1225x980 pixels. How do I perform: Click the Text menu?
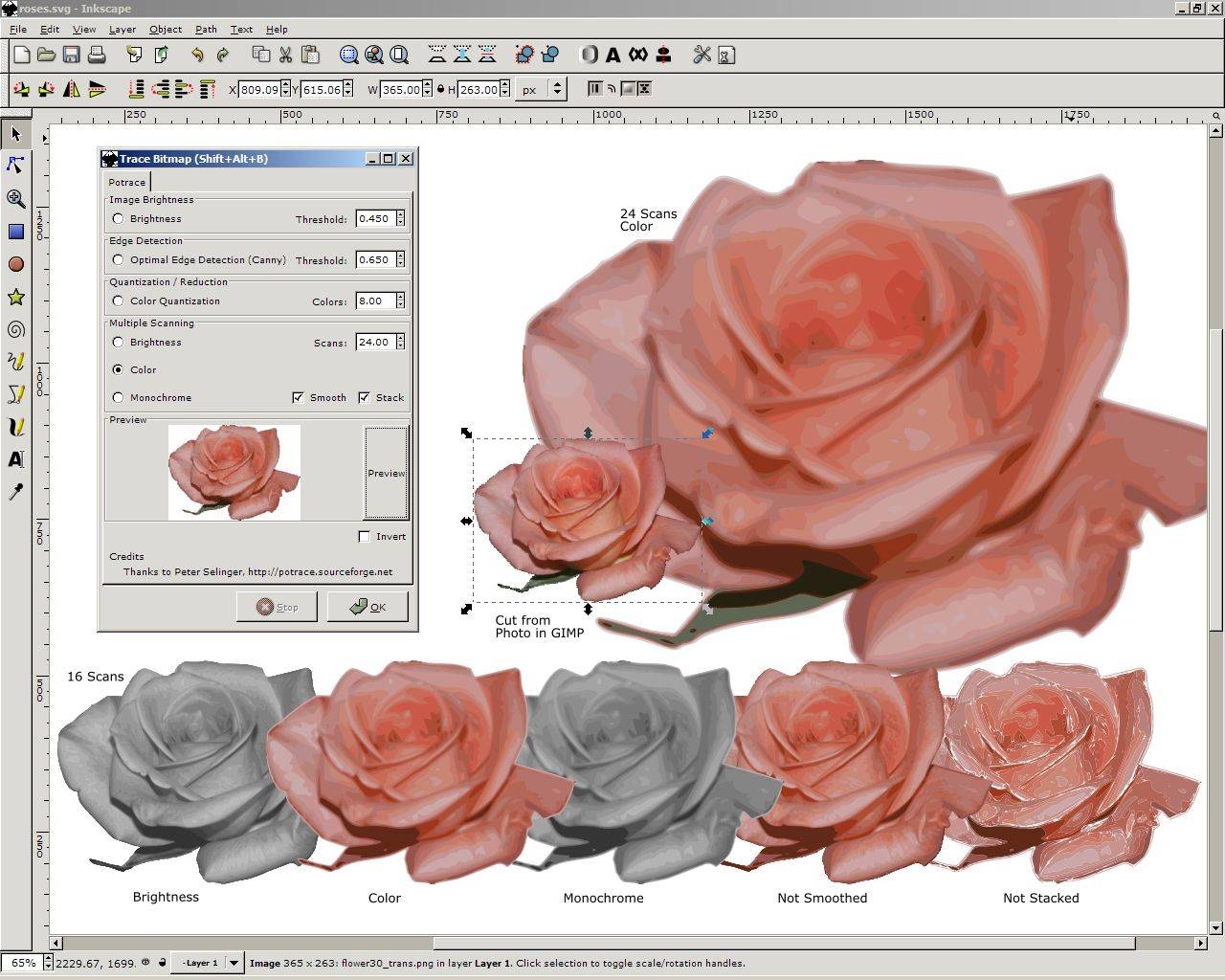point(241,29)
